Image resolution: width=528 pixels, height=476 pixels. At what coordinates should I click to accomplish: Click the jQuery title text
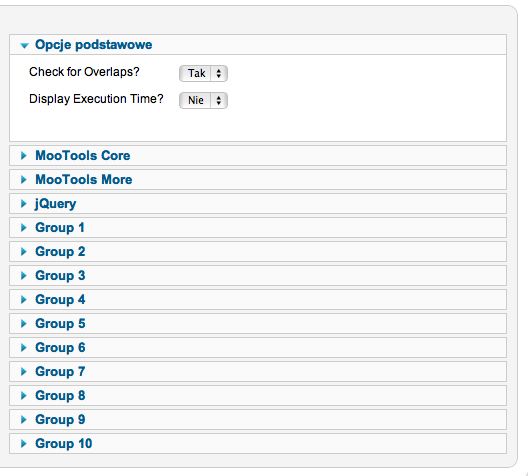(x=56, y=204)
